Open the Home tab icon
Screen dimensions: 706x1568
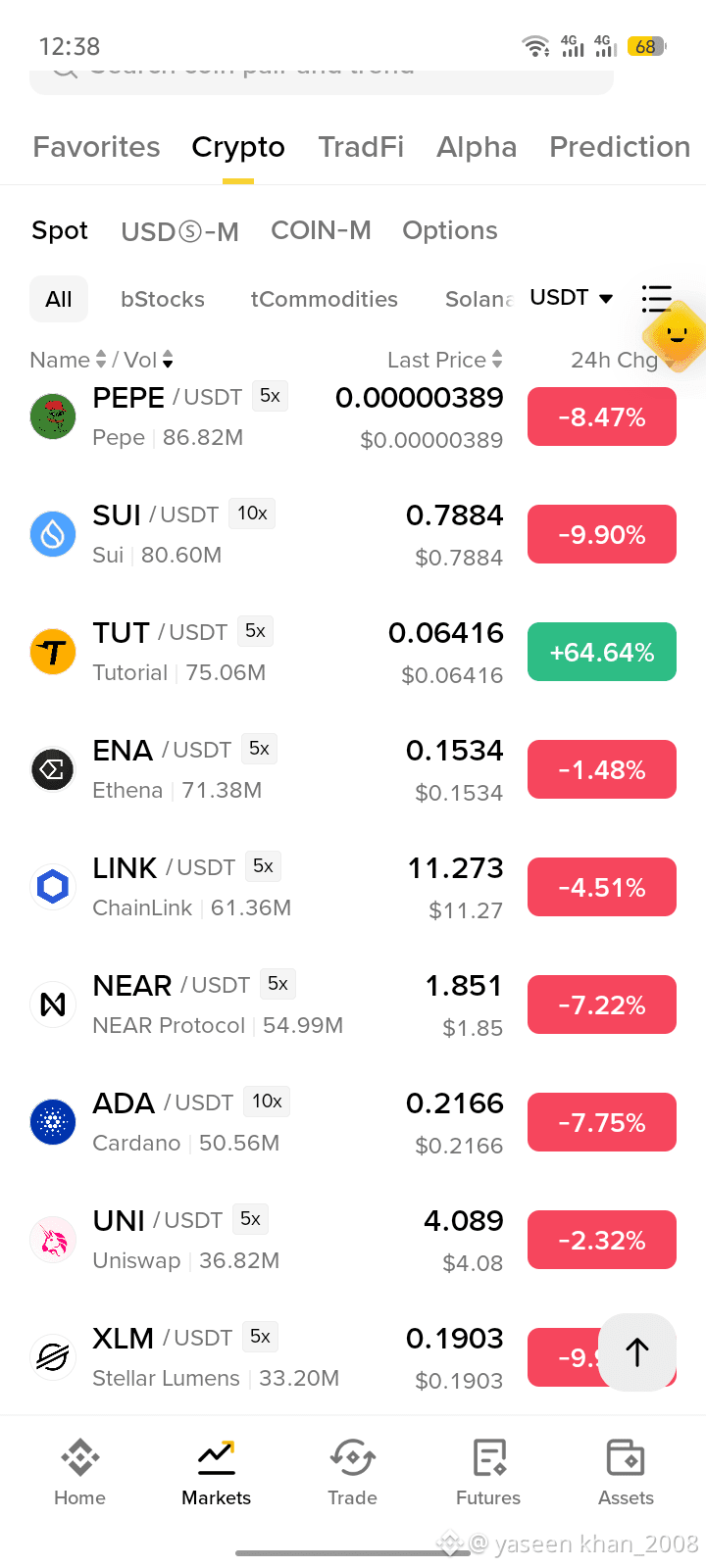tap(79, 1457)
